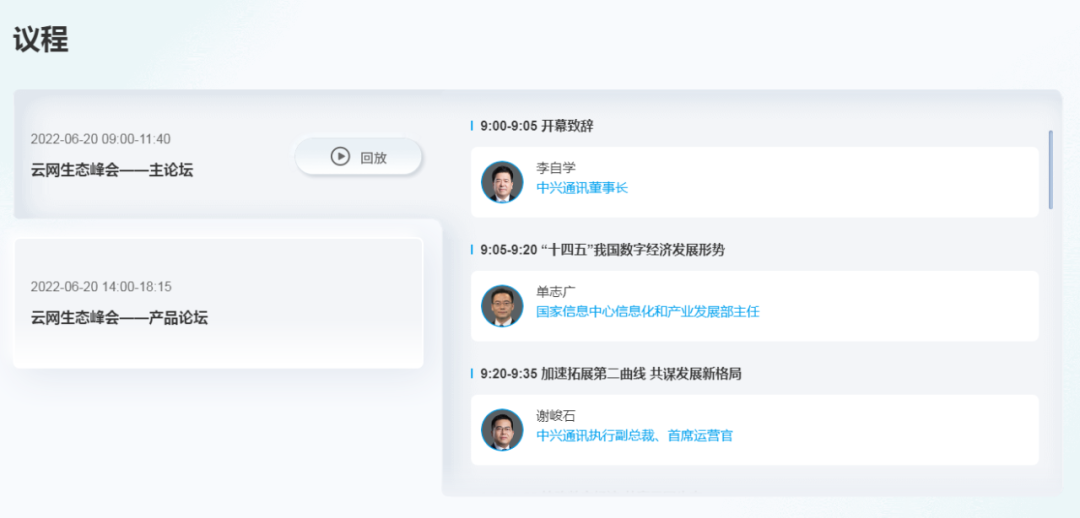The width and height of the screenshot is (1080, 518).
Task: Select the speaker name 李自学
Action: pyautogui.click(x=556, y=168)
